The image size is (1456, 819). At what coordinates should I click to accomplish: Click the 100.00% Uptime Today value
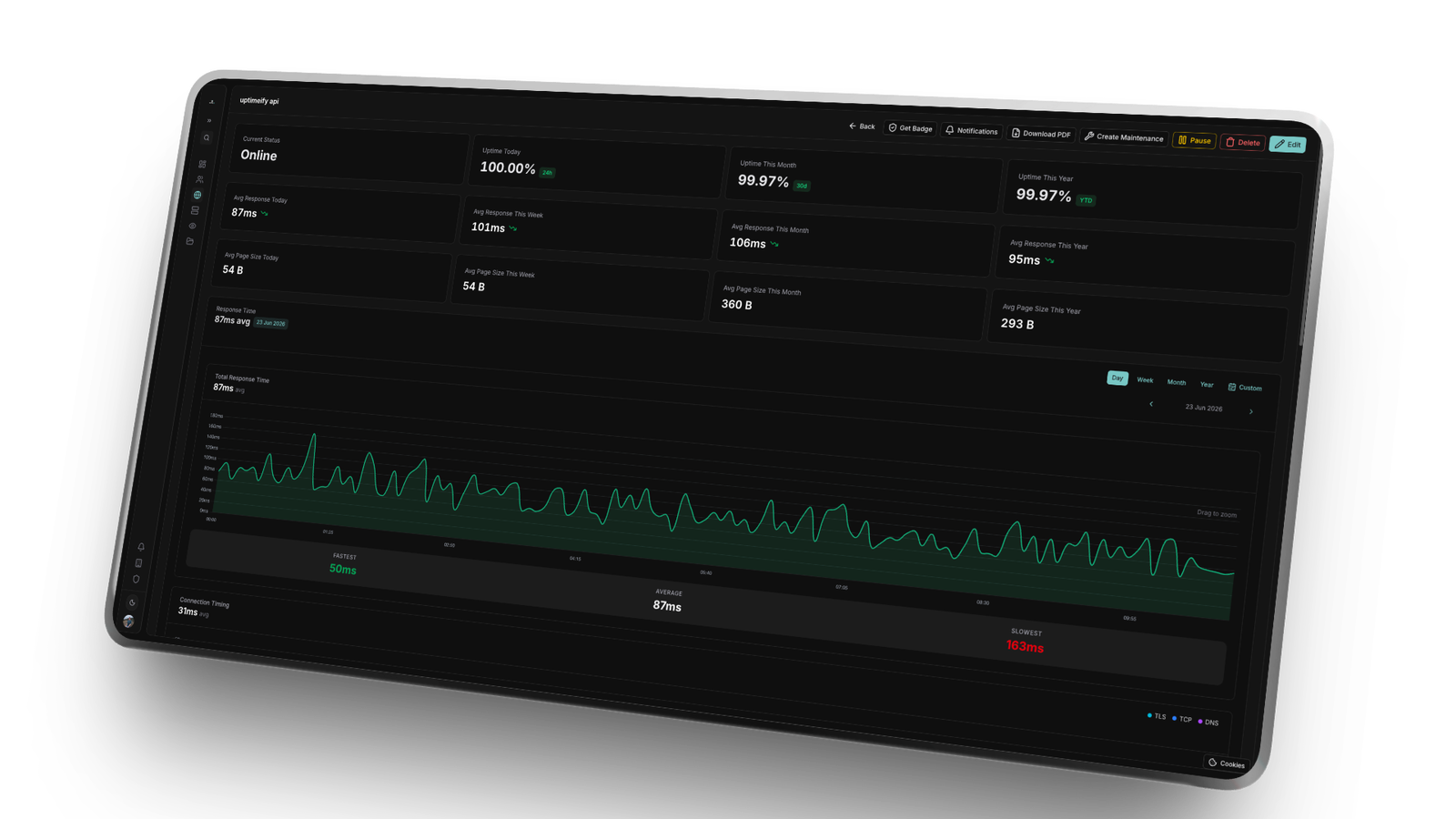pos(508,167)
